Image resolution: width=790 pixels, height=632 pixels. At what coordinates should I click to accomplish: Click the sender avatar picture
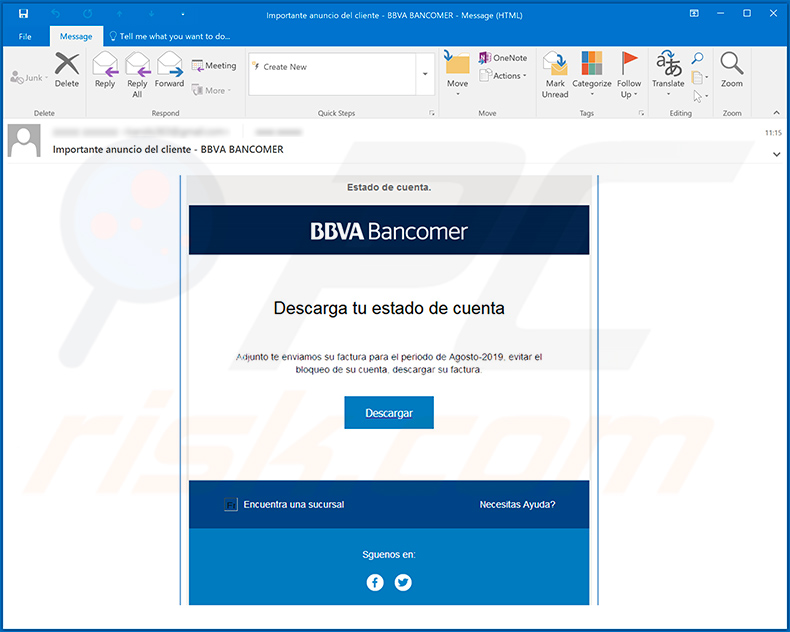tap(24, 141)
